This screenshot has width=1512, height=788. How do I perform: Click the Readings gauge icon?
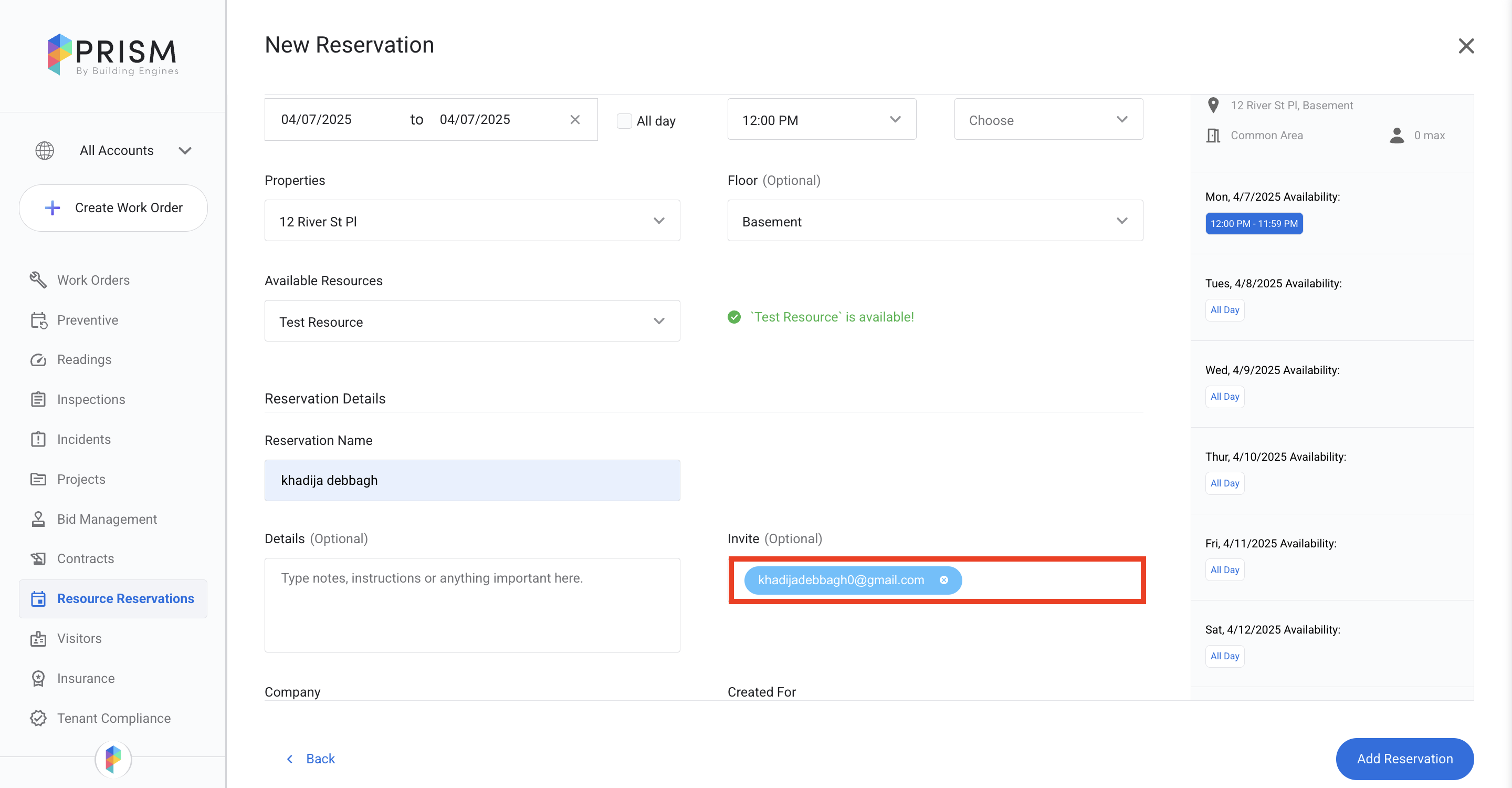click(38, 360)
